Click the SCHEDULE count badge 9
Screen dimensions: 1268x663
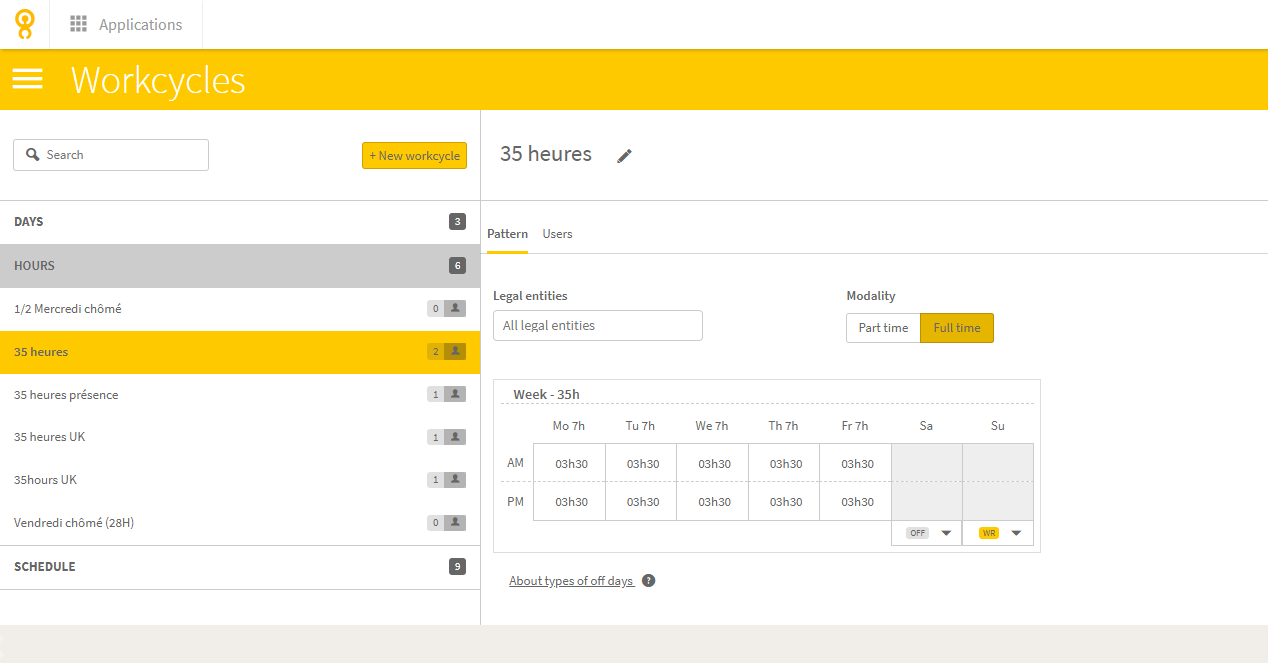click(x=457, y=567)
